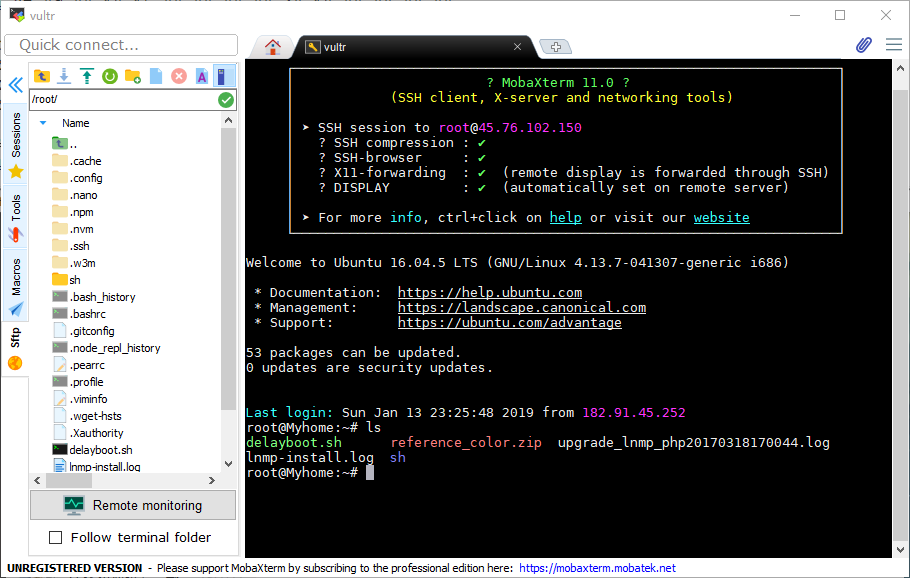Click the Remote monitoring button
This screenshot has height=578, width=910.
tap(133, 505)
